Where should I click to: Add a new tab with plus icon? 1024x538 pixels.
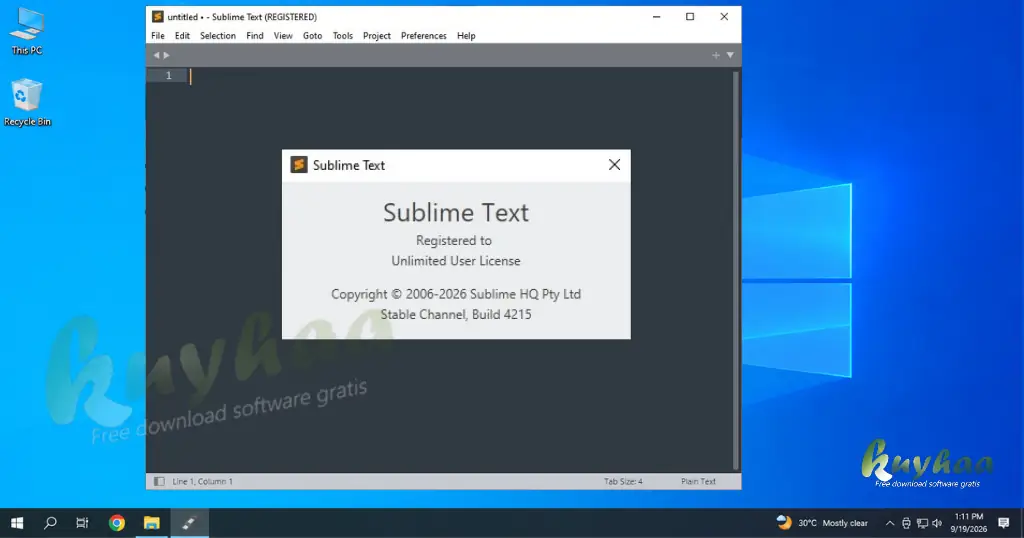[x=716, y=55]
